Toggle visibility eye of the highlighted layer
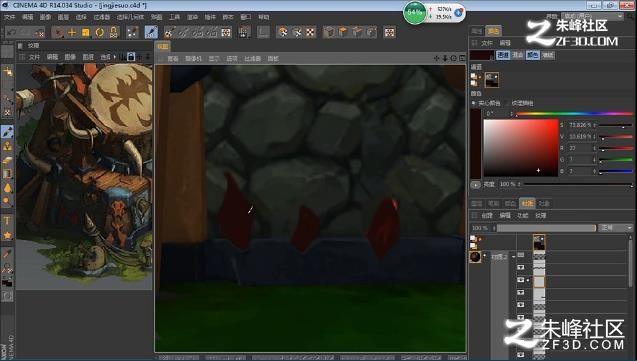The height and width of the screenshot is (361, 637). pyautogui.click(x=521, y=280)
